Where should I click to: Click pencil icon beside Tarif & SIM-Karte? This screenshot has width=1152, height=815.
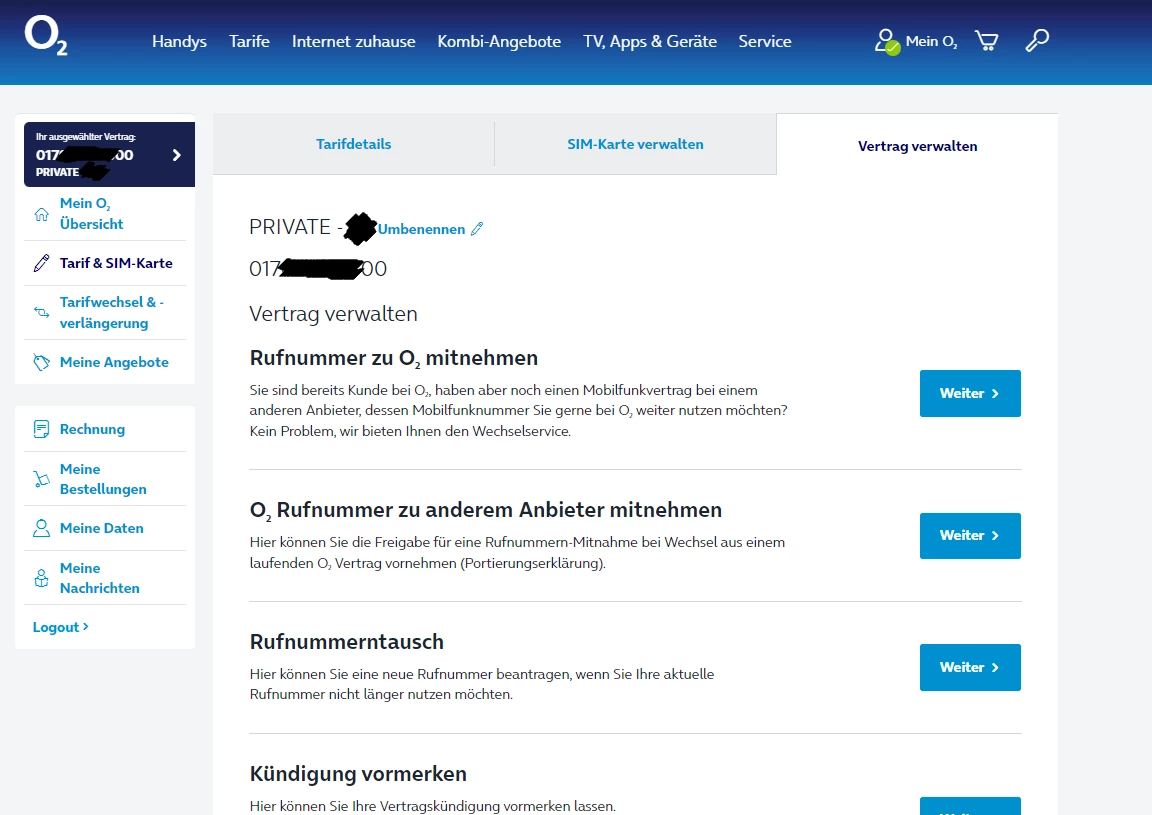(42, 263)
